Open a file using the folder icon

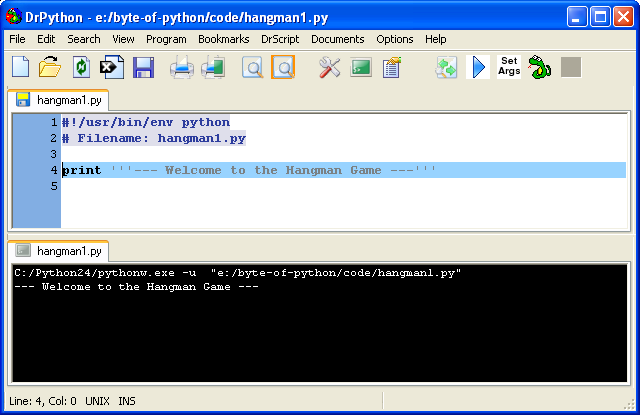coord(50,67)
